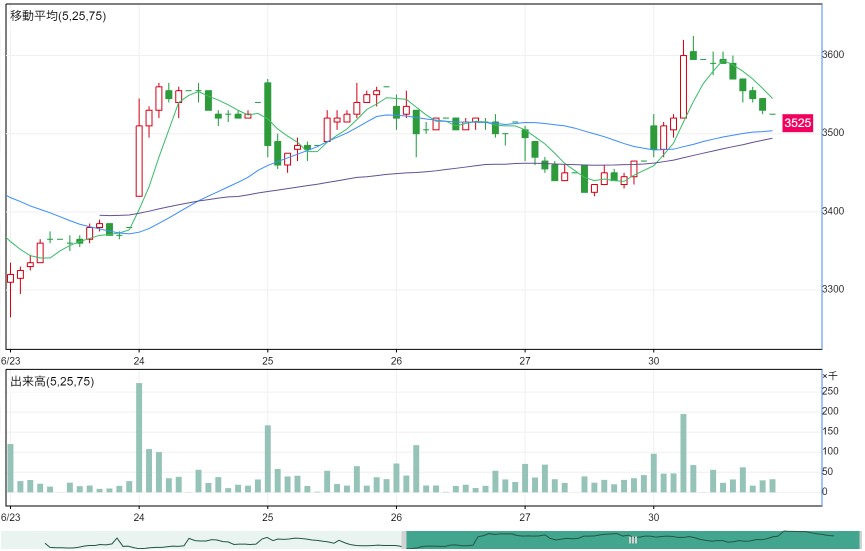
Task: Click the 27 date label under volume chart
Action: 525,517
